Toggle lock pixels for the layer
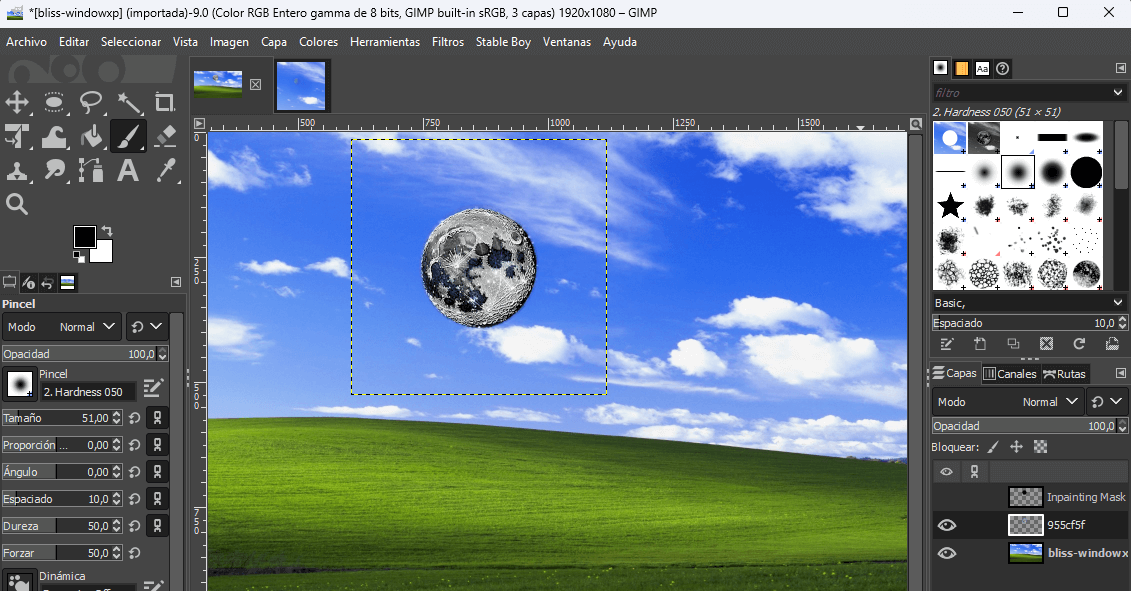Image resolution: width=1131 pixels, height=591 pixels. pos(993,447)
